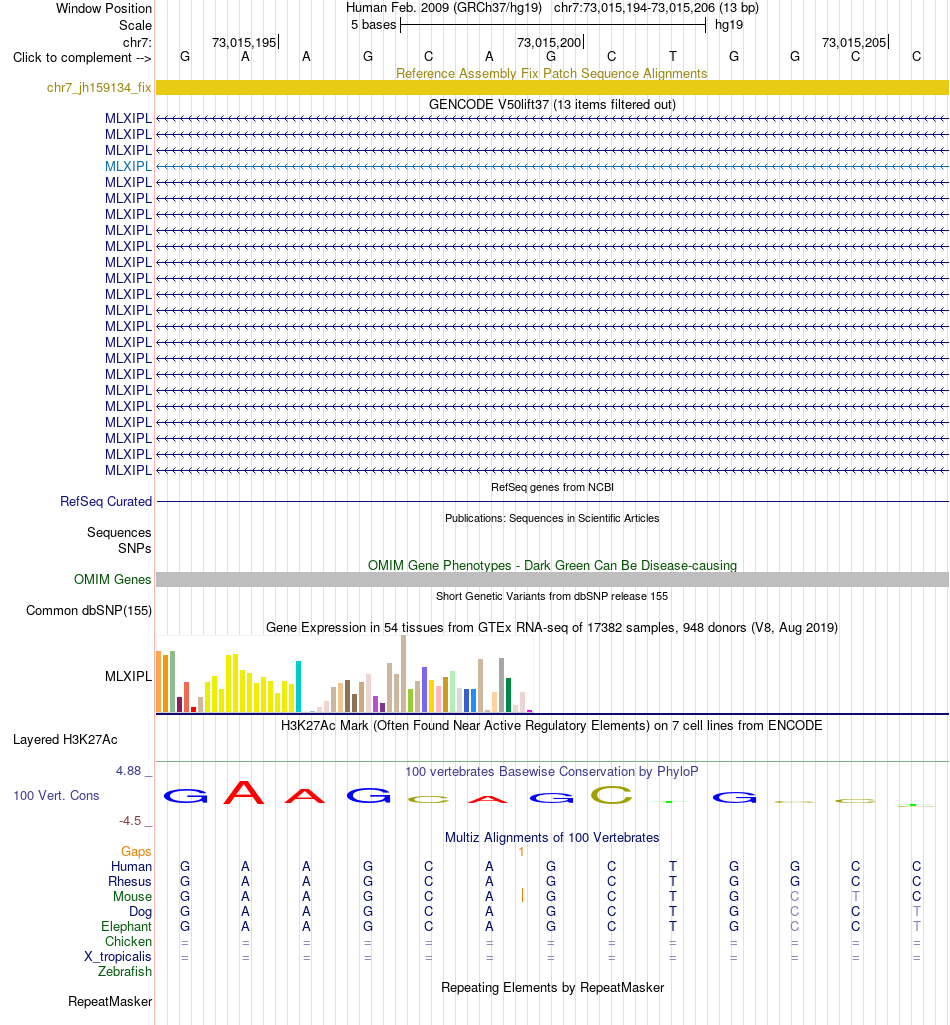Click the 'Mouse' species label
The width and height of the screenshot is (950, 1025).
[x=132, y=896]
